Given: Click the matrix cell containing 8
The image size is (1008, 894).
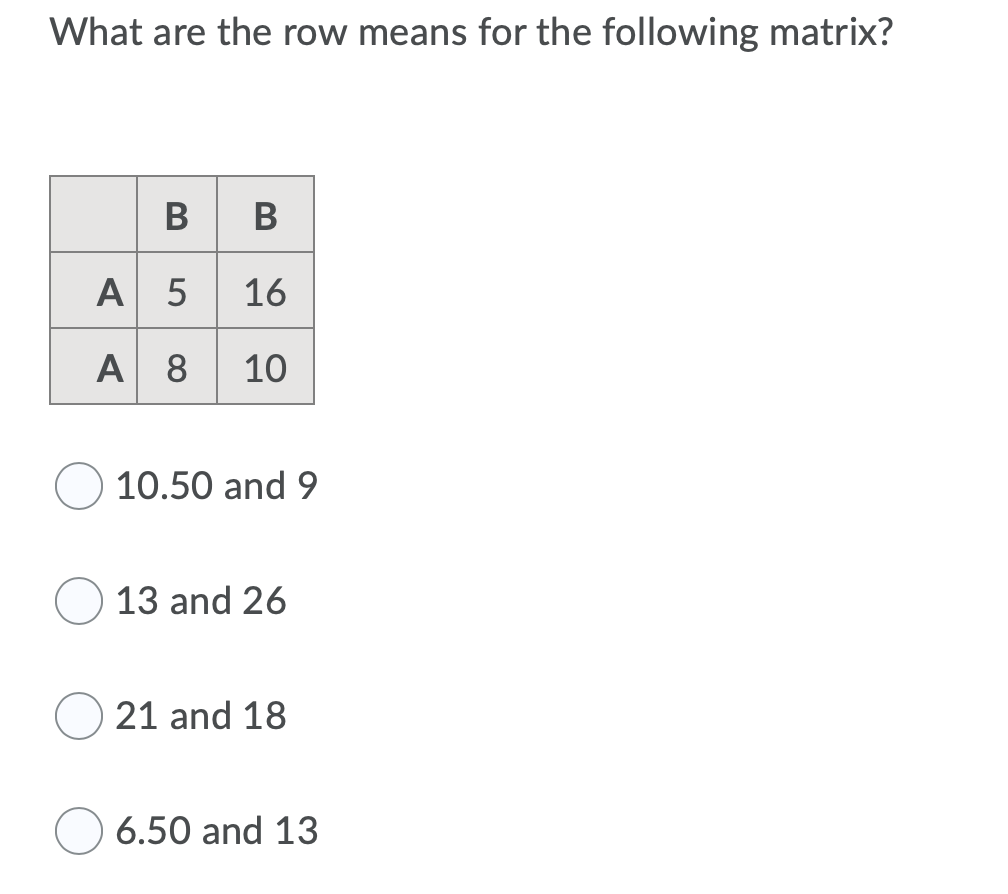Looking at the screenshot, I should tap(176, 368).
